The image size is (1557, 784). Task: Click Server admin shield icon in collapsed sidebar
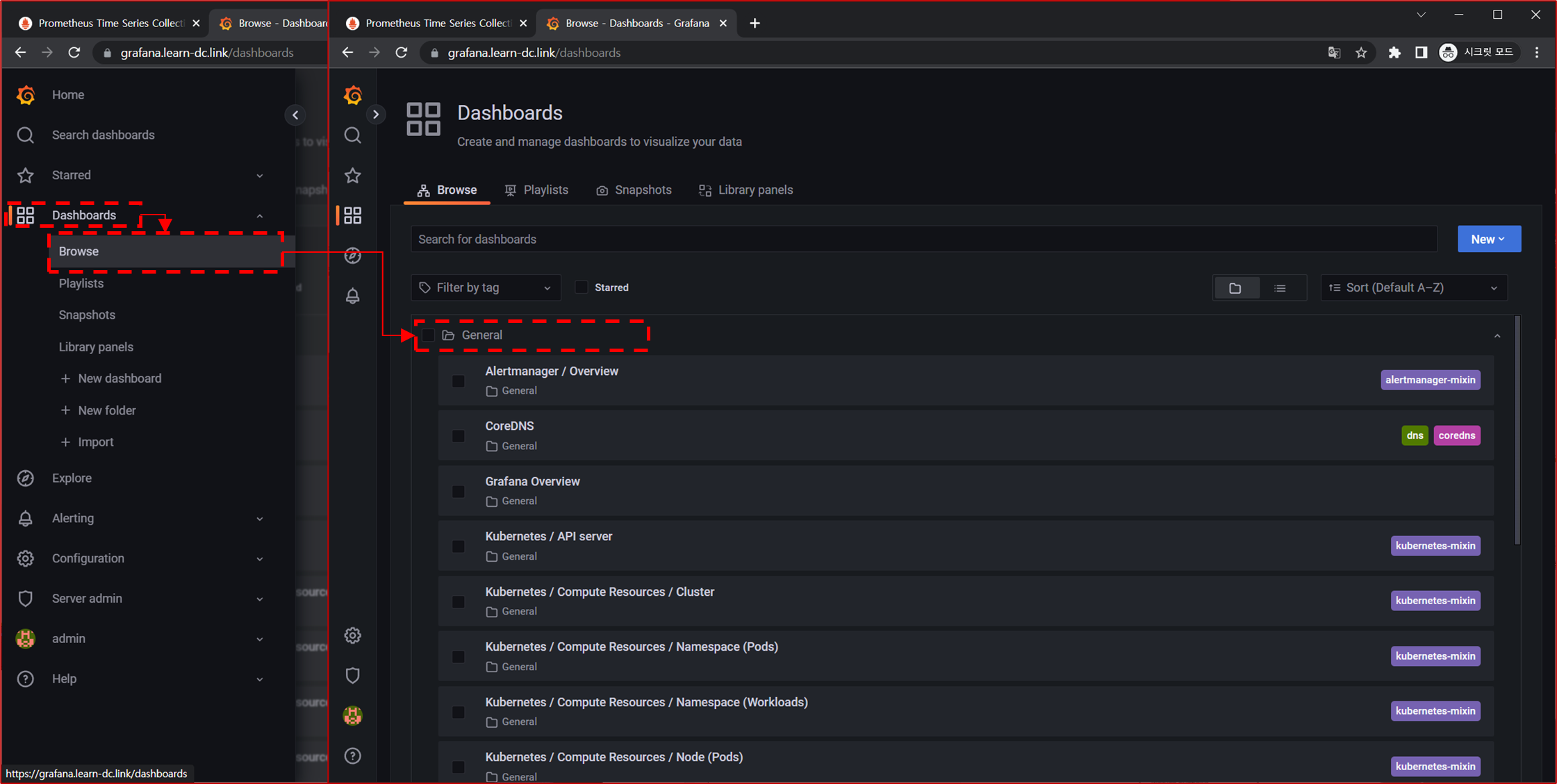pos(353,676)
